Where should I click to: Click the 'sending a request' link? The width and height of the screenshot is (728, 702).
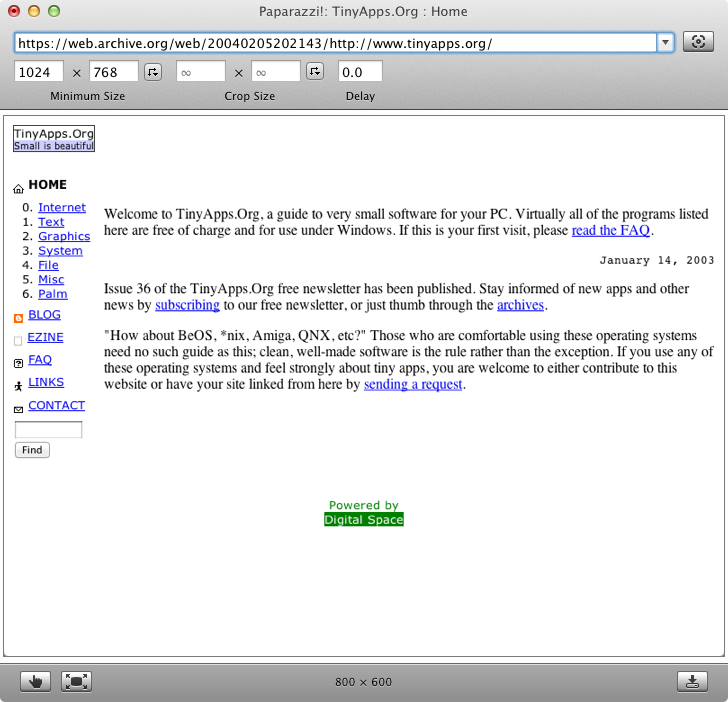[413, 384]
